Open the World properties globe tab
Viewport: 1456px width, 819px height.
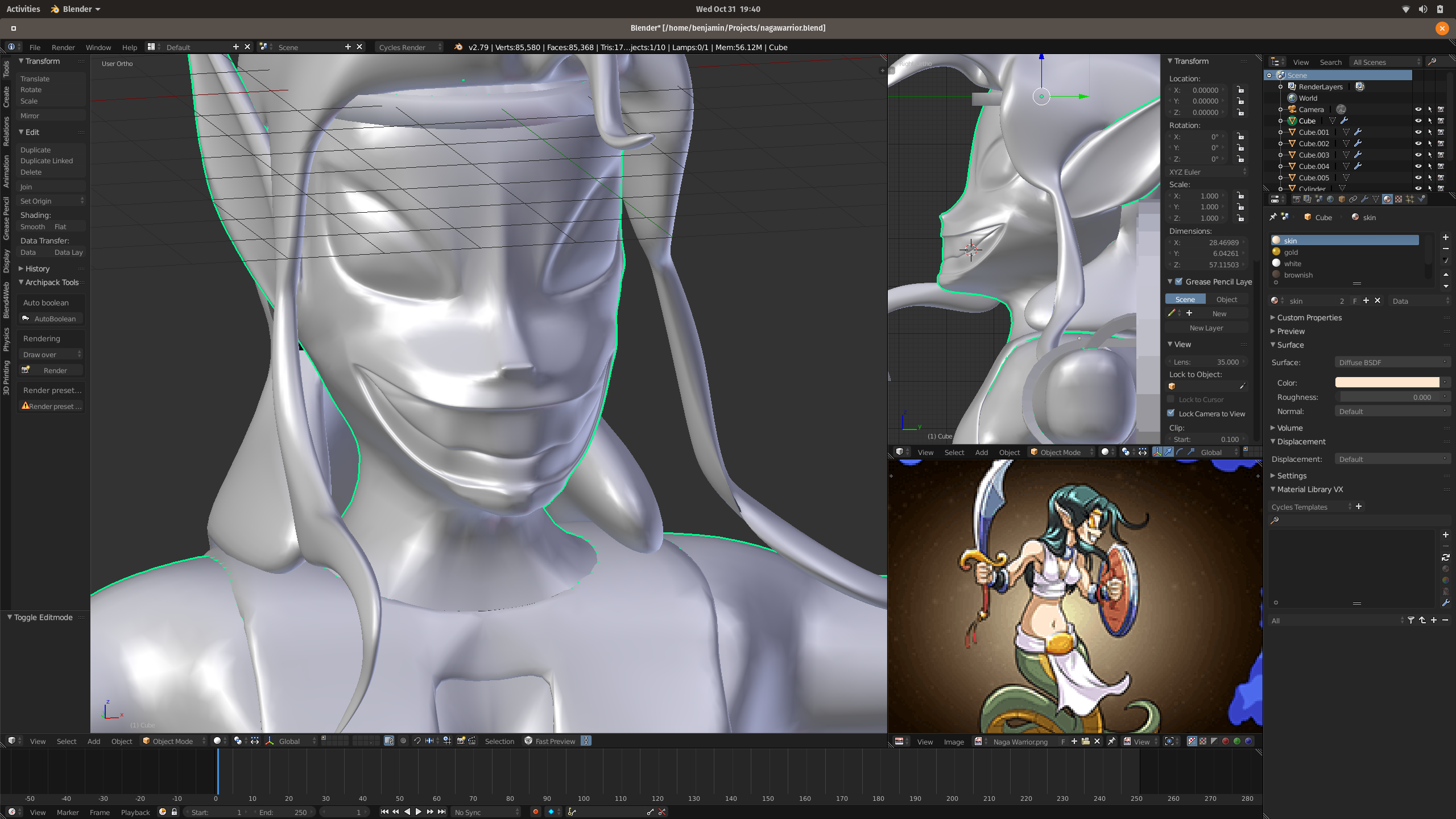coord(1330,199)
